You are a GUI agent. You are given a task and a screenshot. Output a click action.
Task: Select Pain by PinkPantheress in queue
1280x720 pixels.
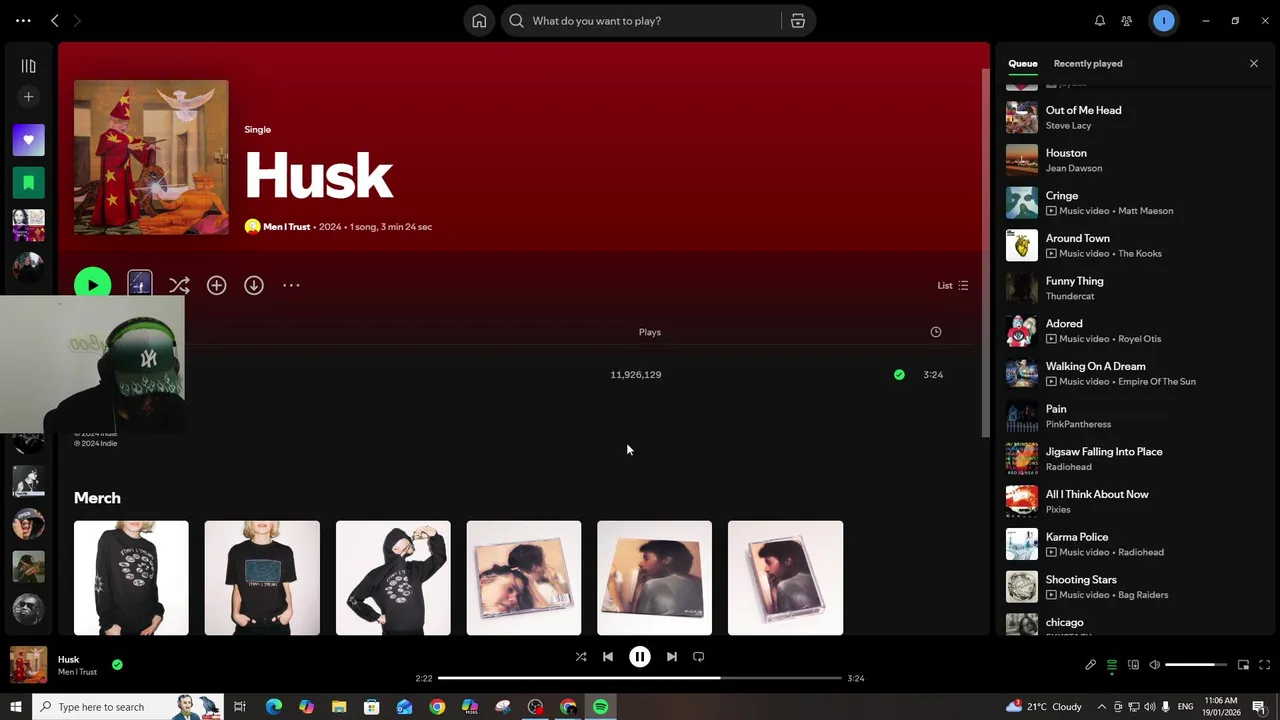pyautogui.click(x=1135, y=416)
